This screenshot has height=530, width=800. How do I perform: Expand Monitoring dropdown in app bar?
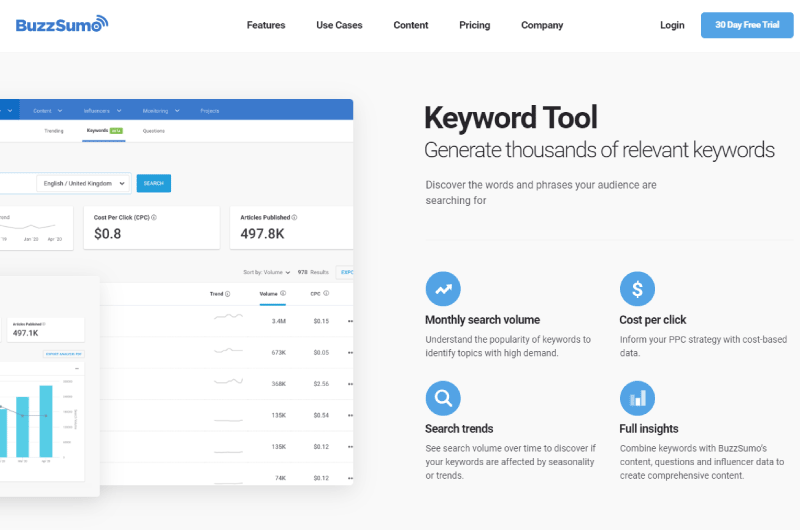pos(161,111)
